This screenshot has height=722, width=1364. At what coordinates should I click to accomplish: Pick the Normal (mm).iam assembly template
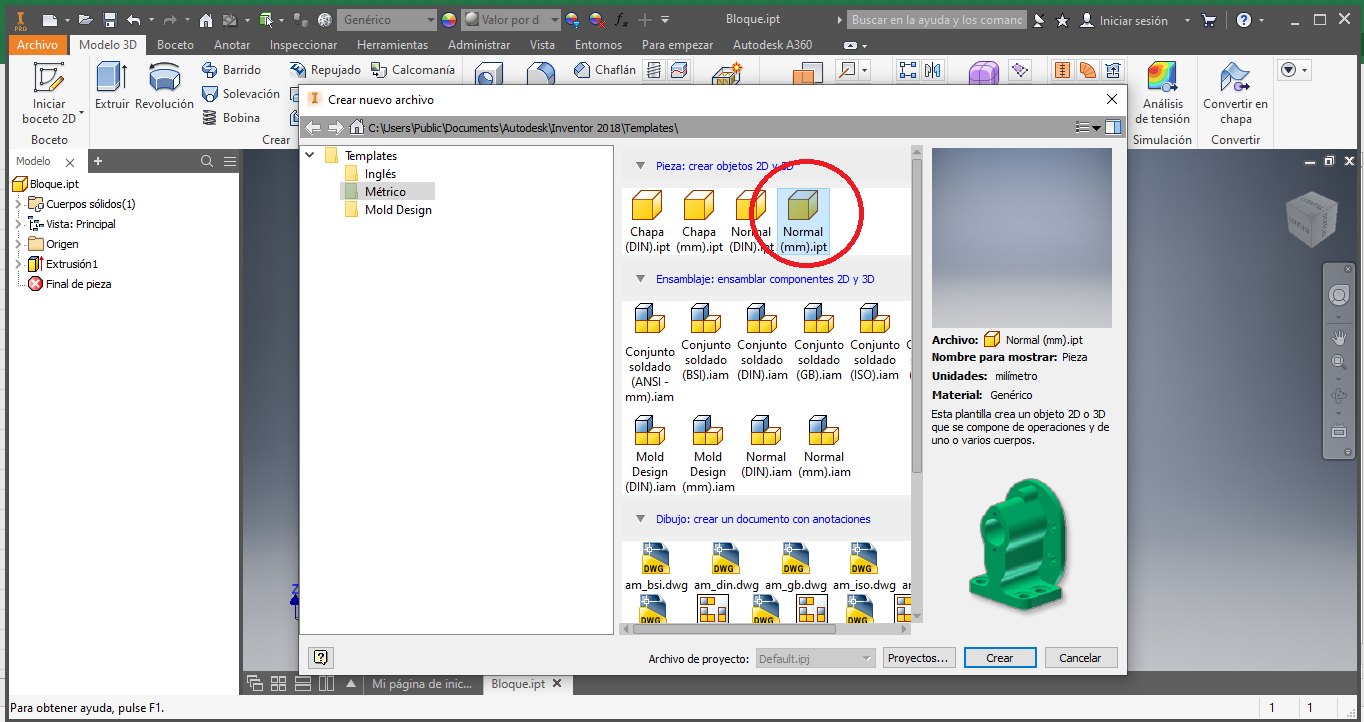pyautogui.click(x=824, y=446)
